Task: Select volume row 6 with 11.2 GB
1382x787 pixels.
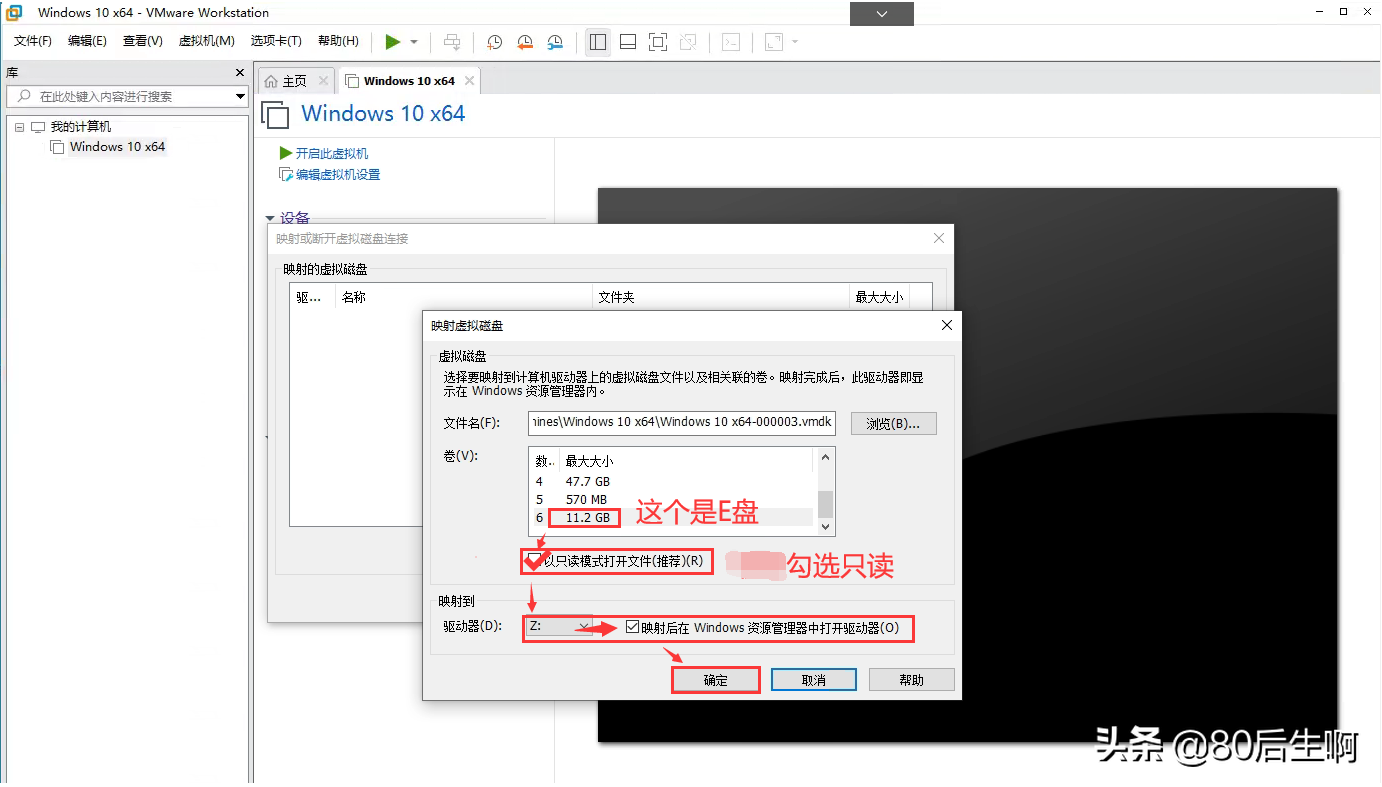Action: point(671,517)
